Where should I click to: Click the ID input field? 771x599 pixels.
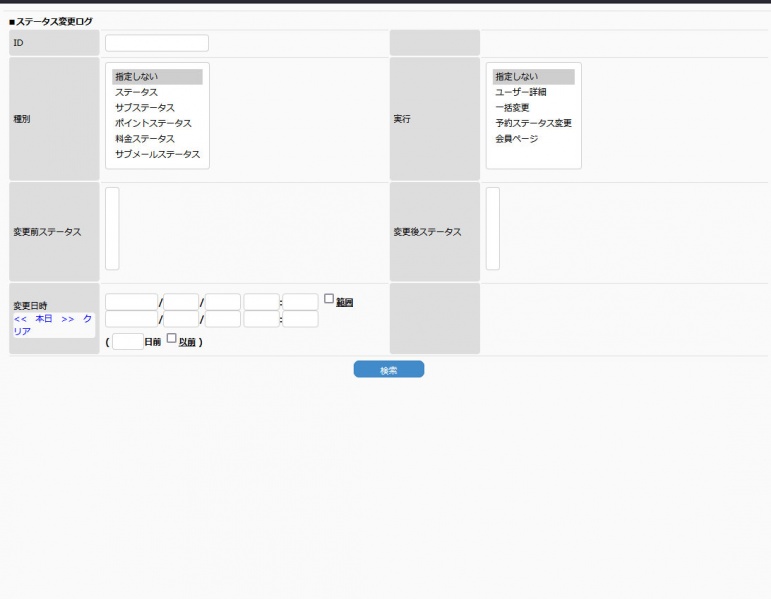pos(157,43)
